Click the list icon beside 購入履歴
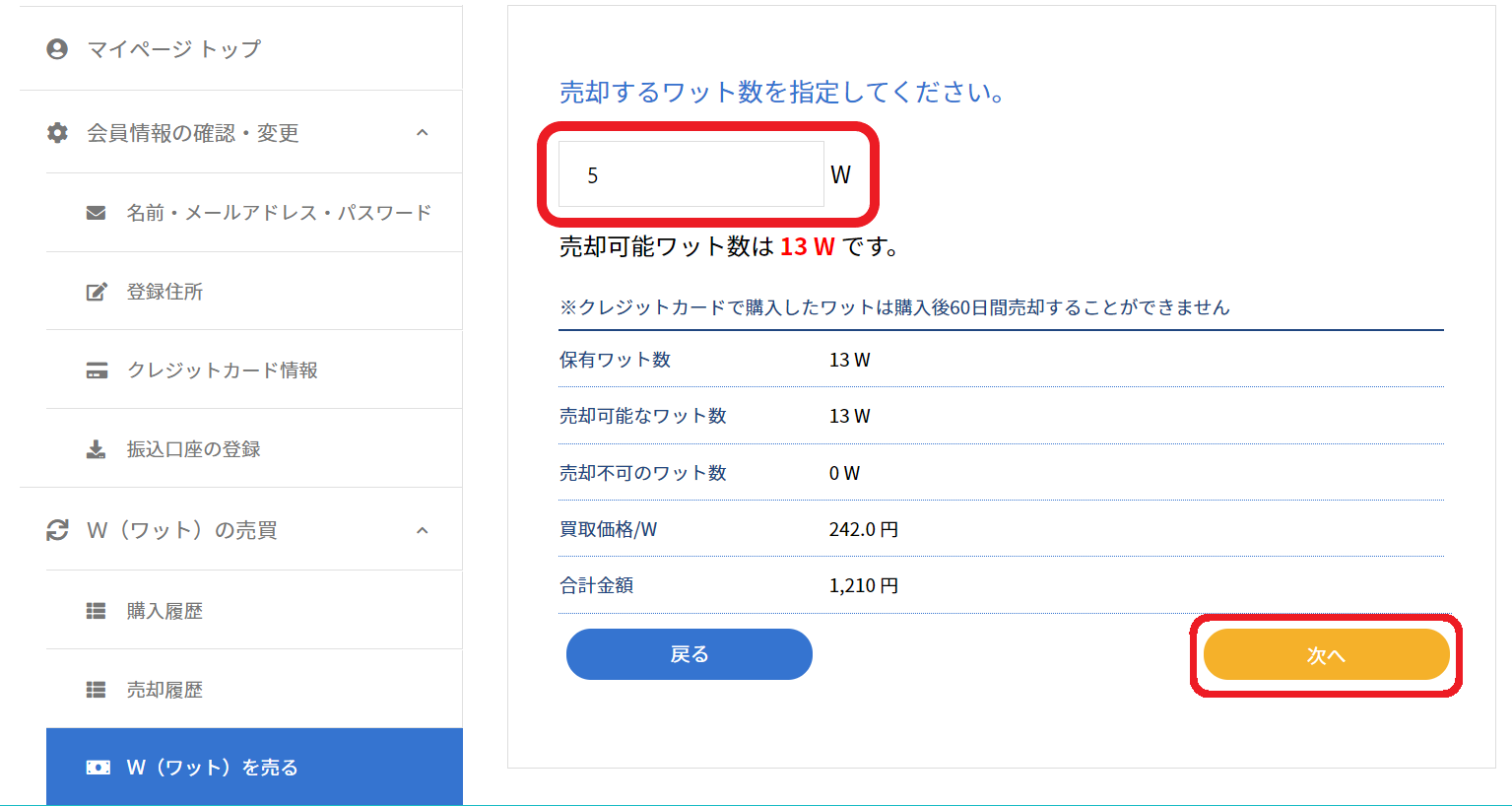 pyautogui.click(x=96, y=611)
